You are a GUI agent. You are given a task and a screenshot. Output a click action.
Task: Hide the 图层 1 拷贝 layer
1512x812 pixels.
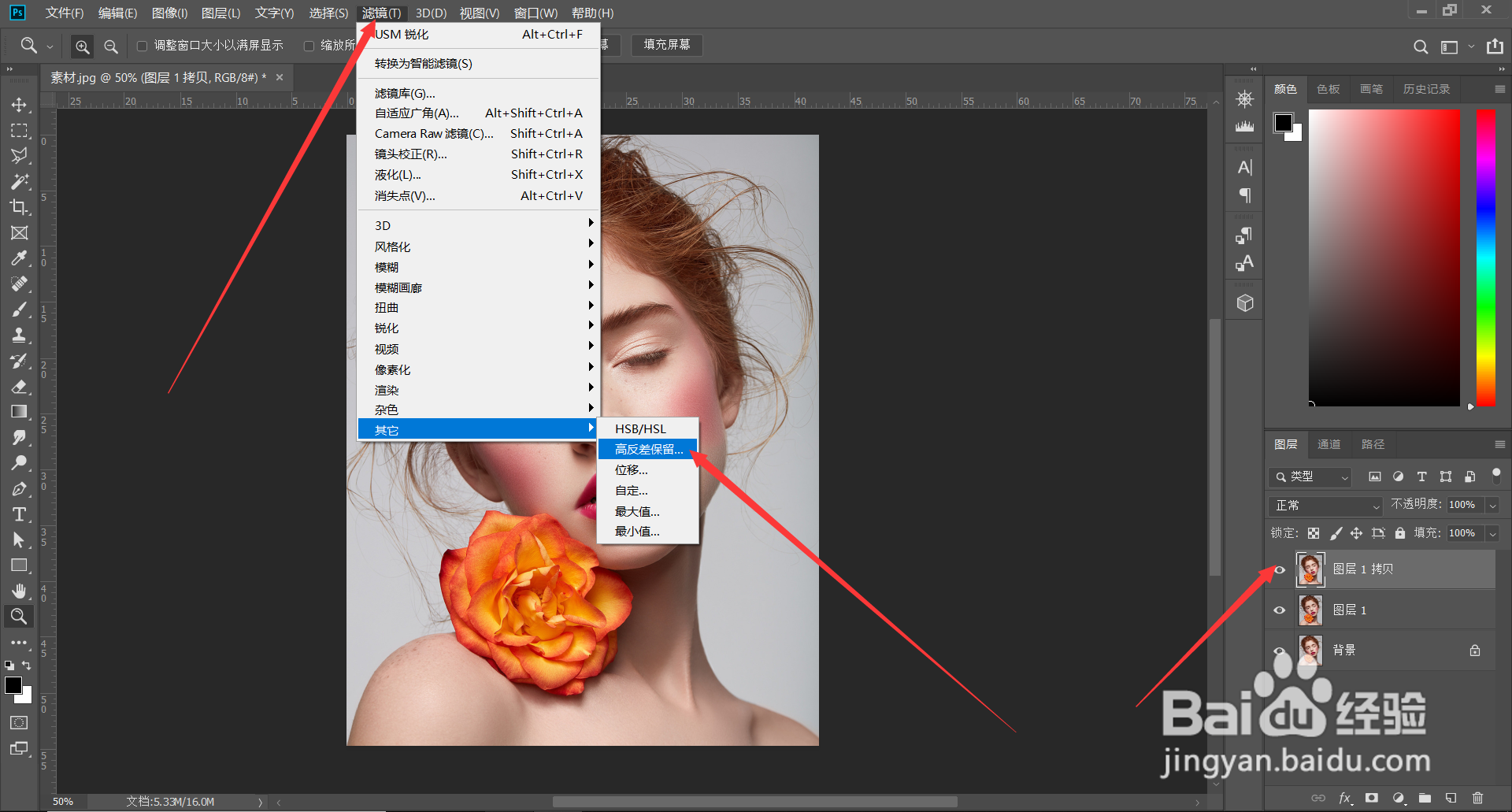(1280, 569)
